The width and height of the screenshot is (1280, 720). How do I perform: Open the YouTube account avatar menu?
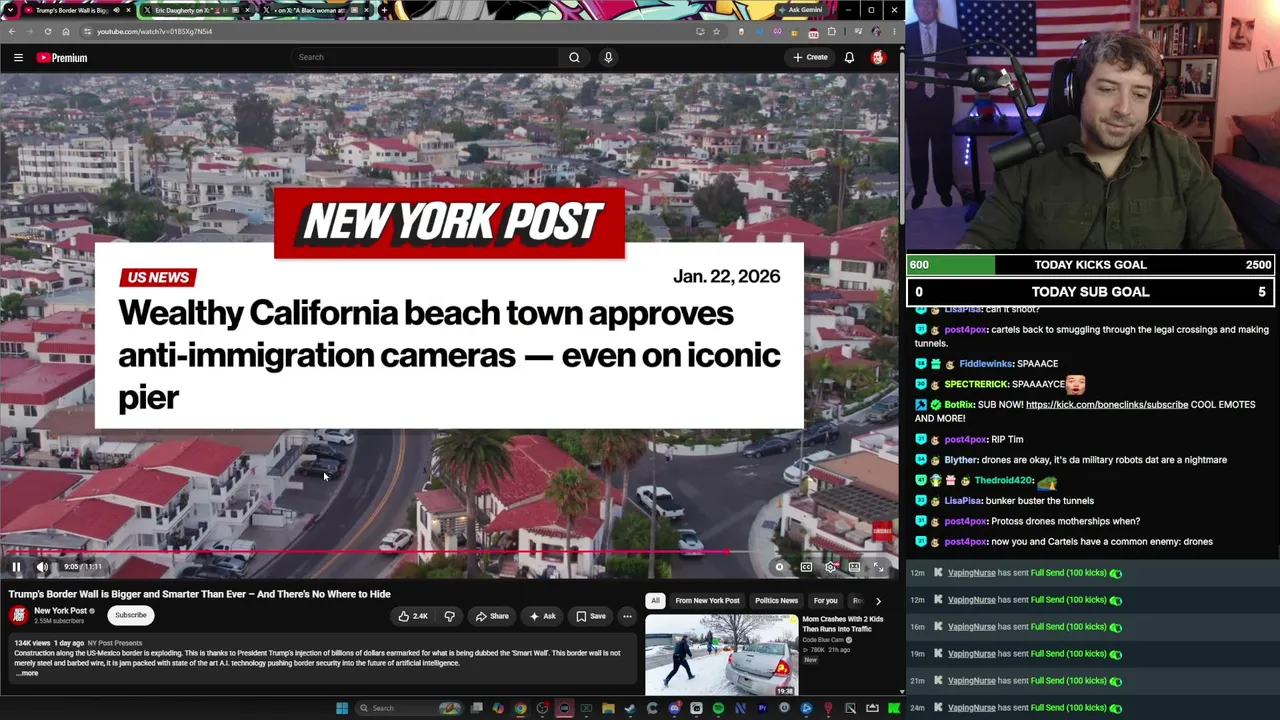coord(878,57)
